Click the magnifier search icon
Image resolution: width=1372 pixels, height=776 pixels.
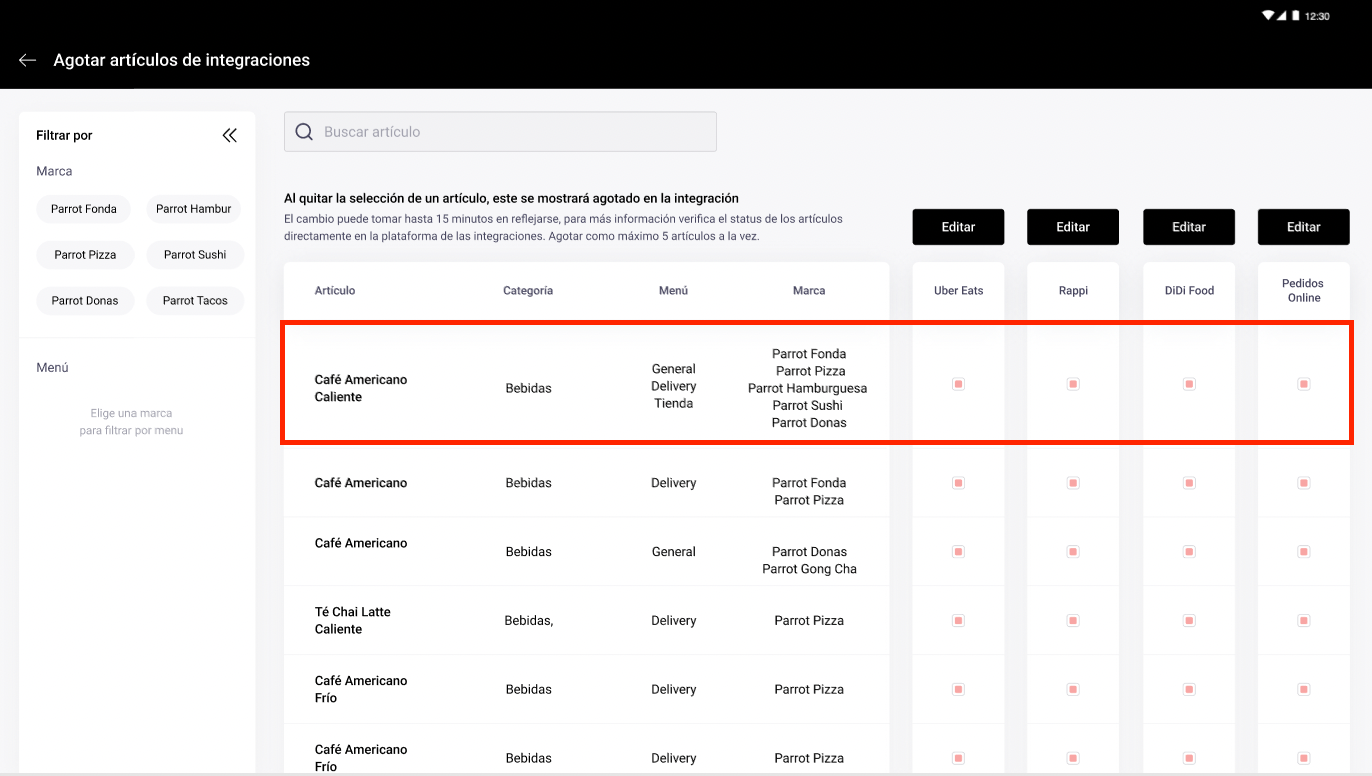[304, 132]
